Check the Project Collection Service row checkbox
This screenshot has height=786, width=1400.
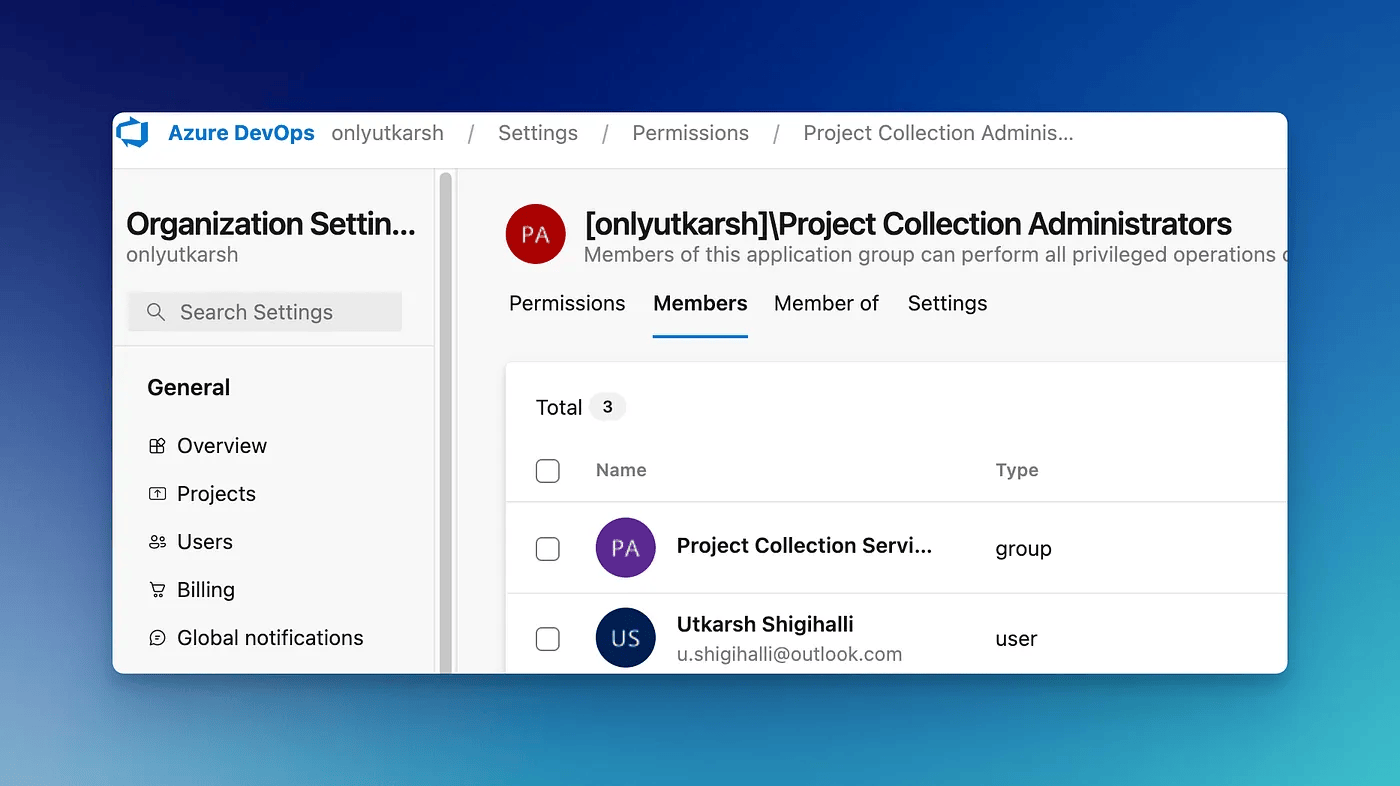[548, 549]
